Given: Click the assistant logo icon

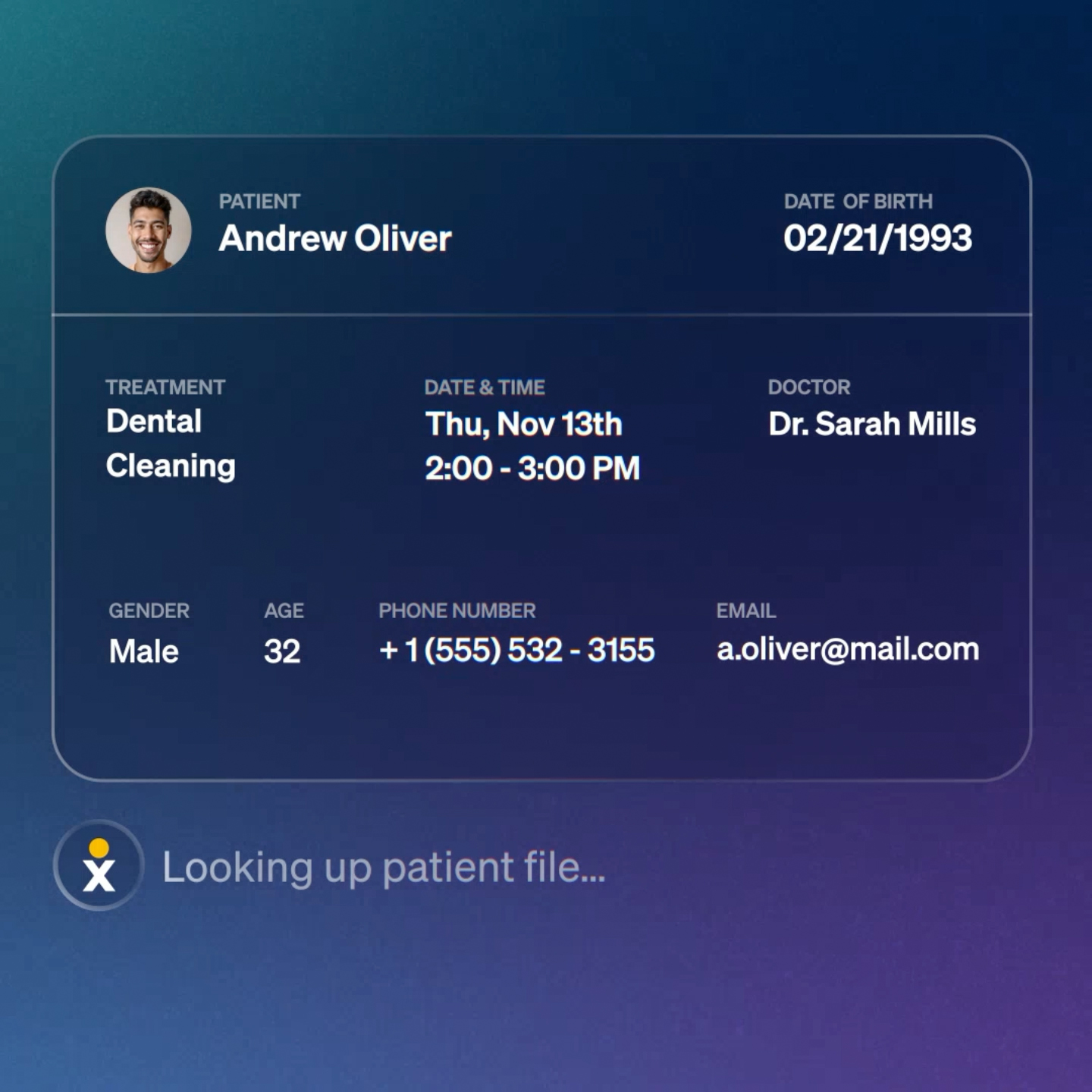Looking at the screenshot, I should pyautogui.click(x=99, y=865).
